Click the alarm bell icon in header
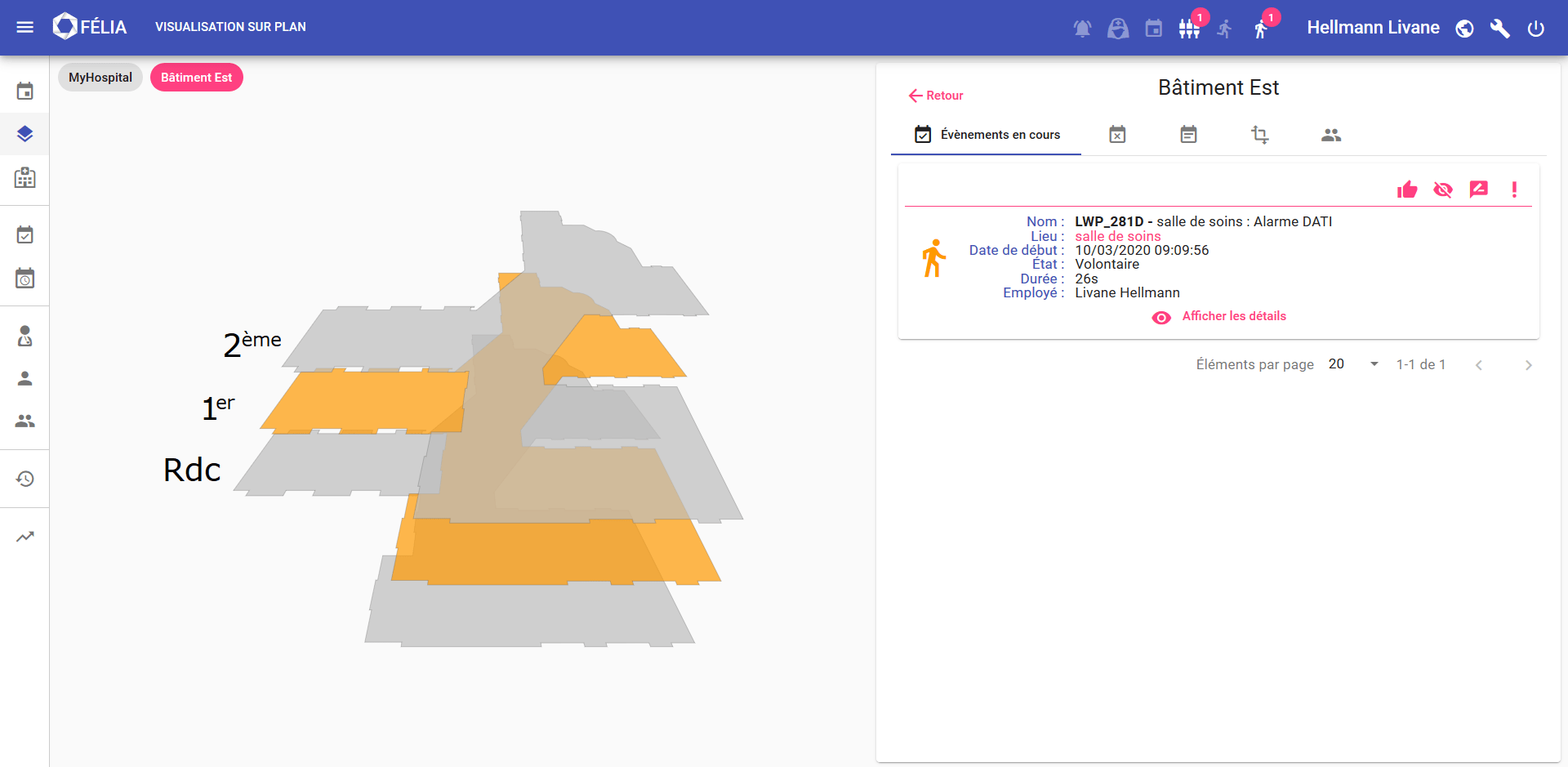Screen dimensions: 1568x767 pyautogui.click(x=1082, y=29)
